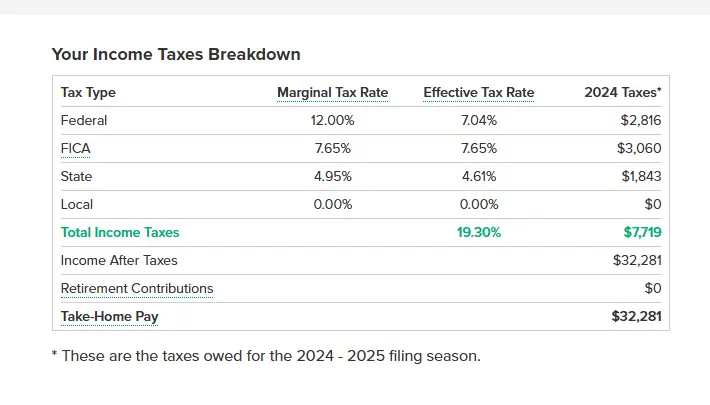This screenshot has width=710, height=405.
Task: Click the Effective Tax Rate column header
Action: coord(479,93)
